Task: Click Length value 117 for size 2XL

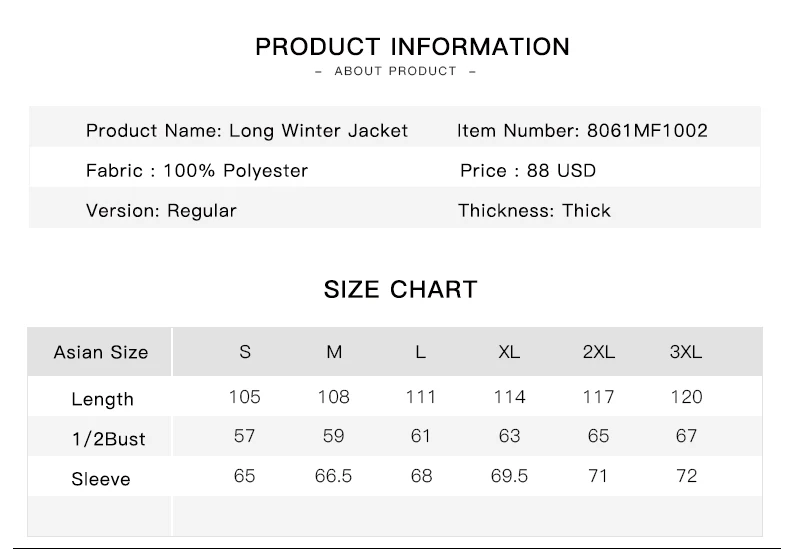Action: [x=598, y=397]
